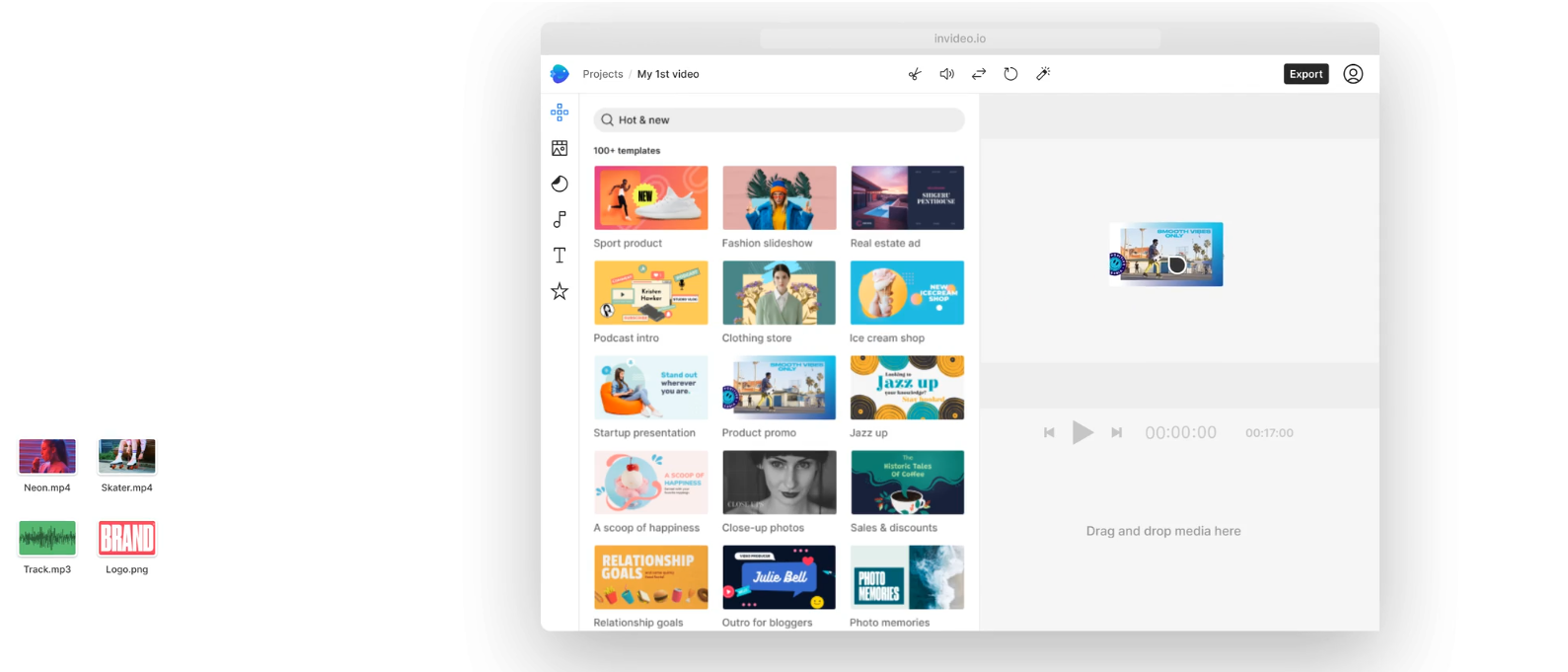Choose the Jazz up template thumbnail
The width and height of the screenshot is (1568, 672).
tap(907, 388)
